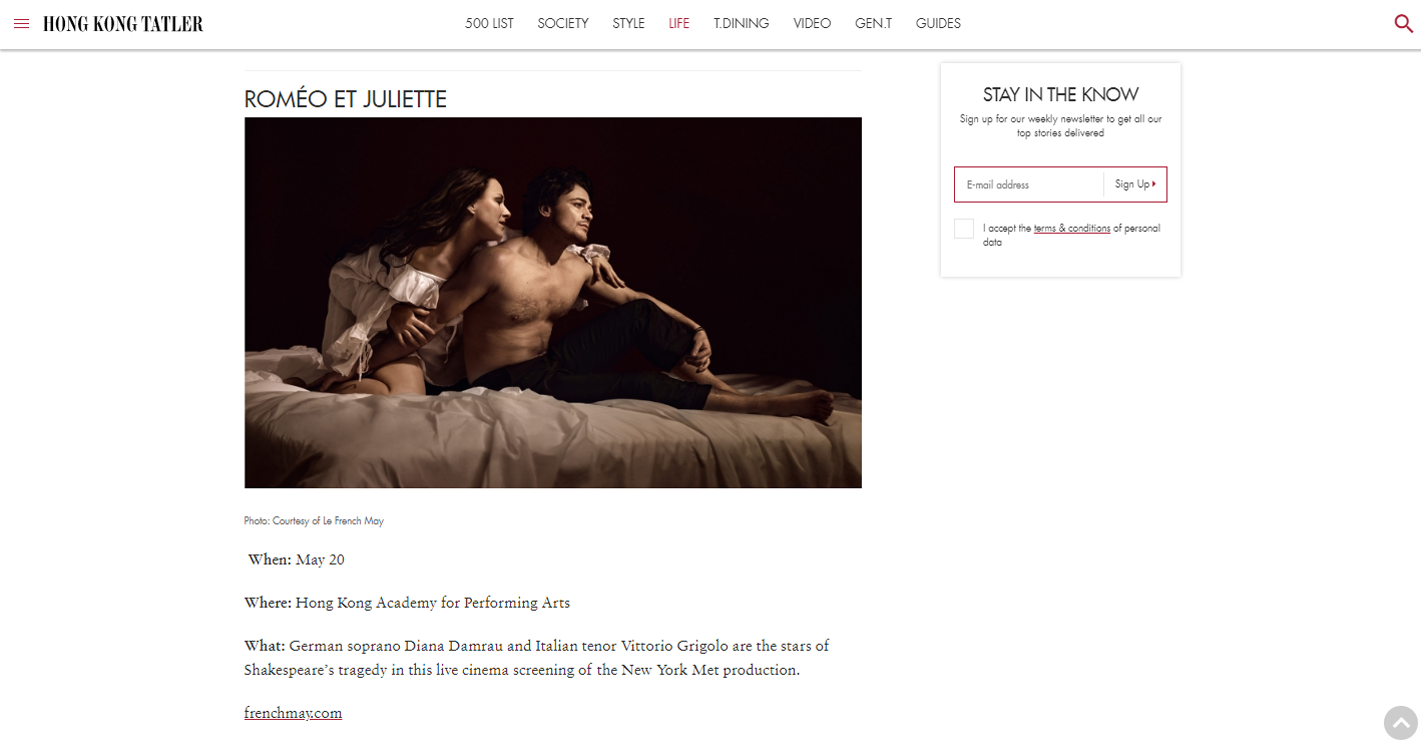Open the terms & conditions link

tap(1072, 228)
